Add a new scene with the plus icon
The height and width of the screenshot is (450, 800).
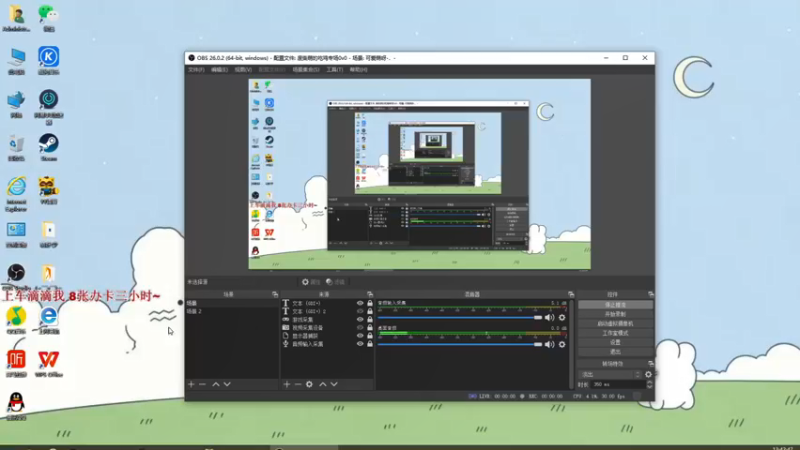pyautogui.click(x=191, y=384)
